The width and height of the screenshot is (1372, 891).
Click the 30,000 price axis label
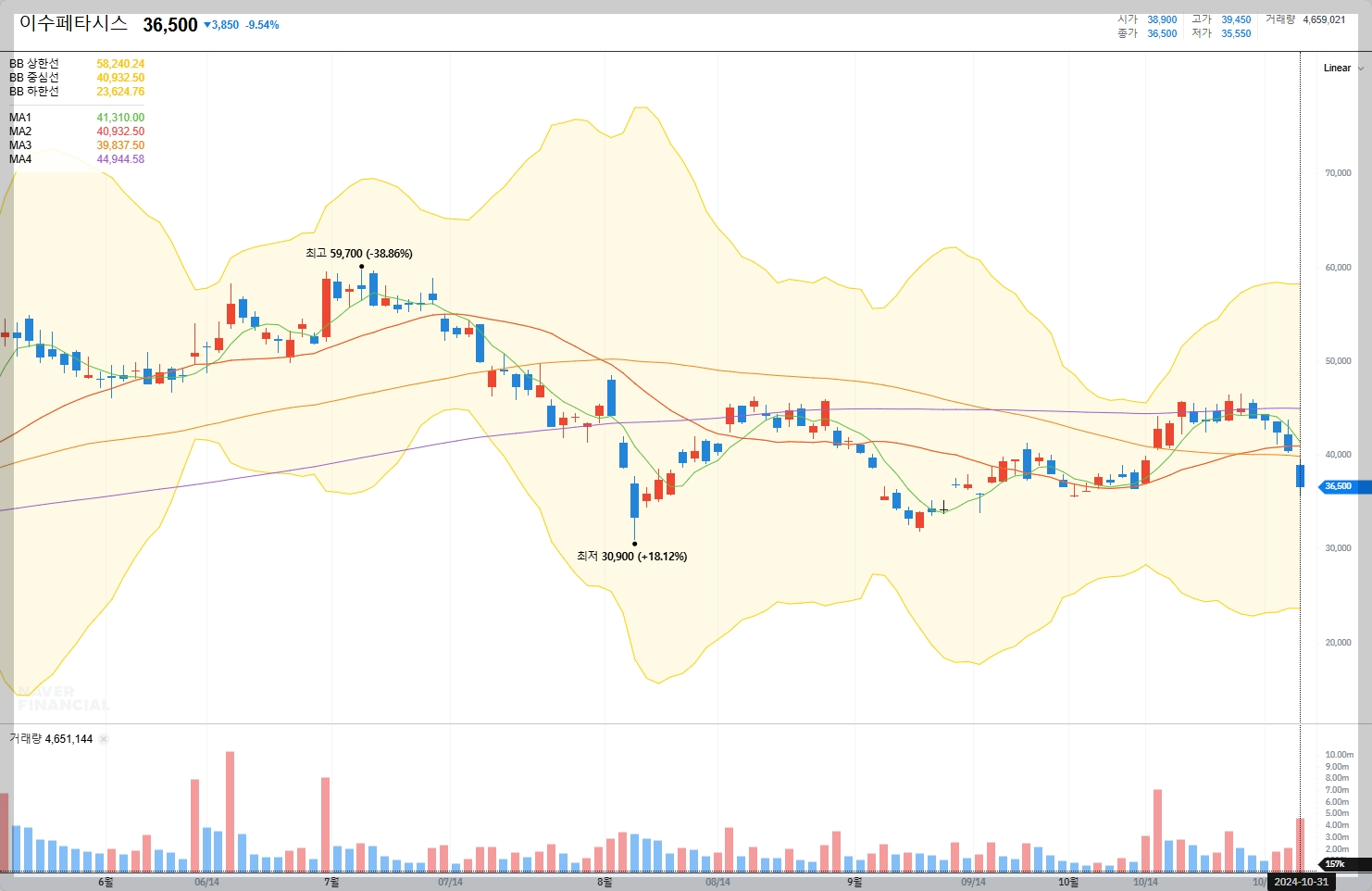click(x=1338, y=548)
